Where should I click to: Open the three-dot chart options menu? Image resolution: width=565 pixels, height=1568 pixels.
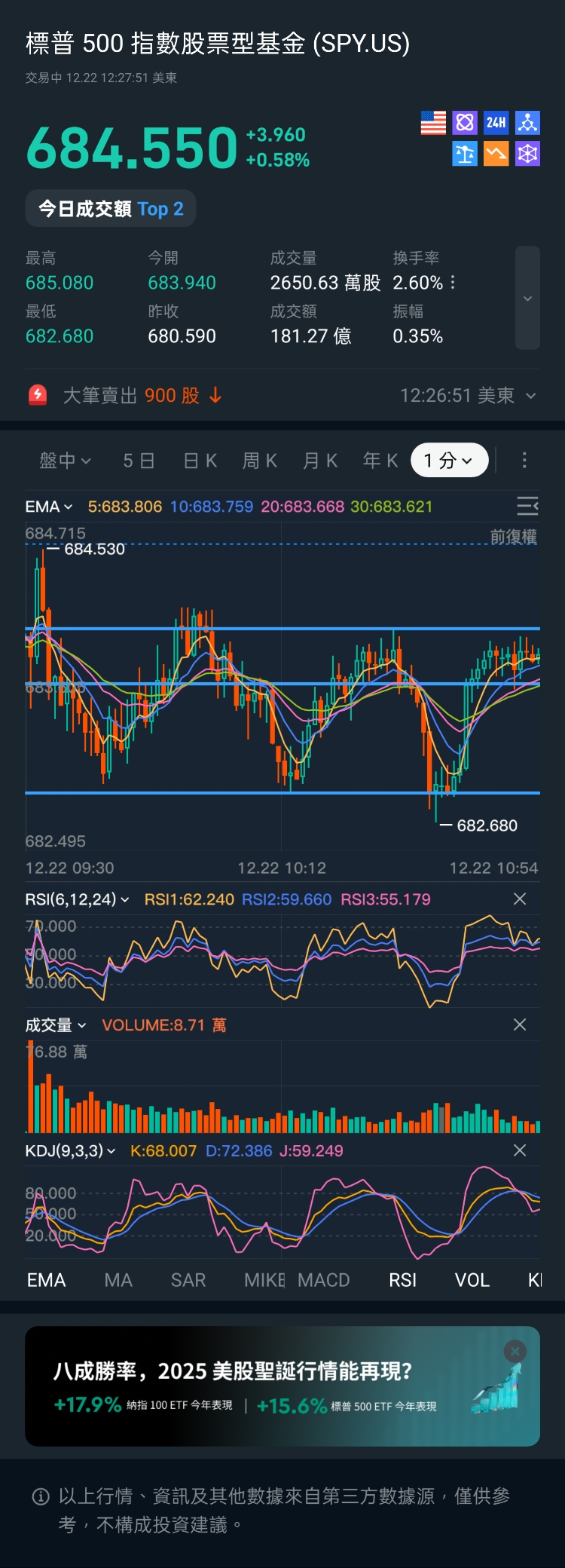coord(524,460)
